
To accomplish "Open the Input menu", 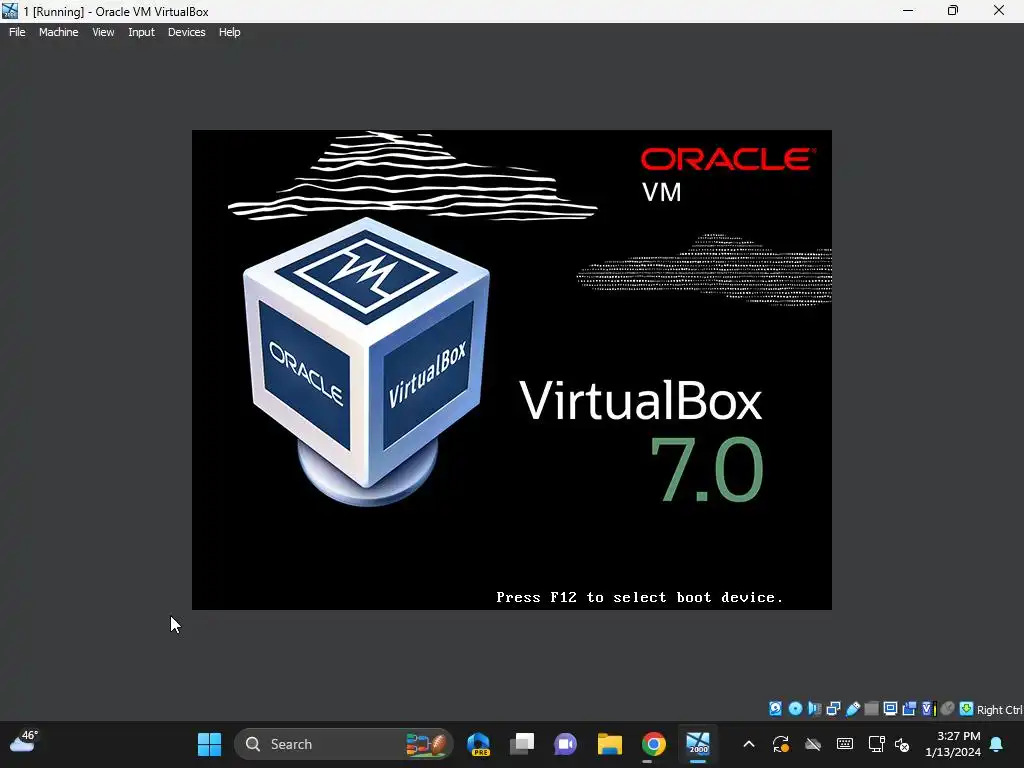I will point(141,32).
